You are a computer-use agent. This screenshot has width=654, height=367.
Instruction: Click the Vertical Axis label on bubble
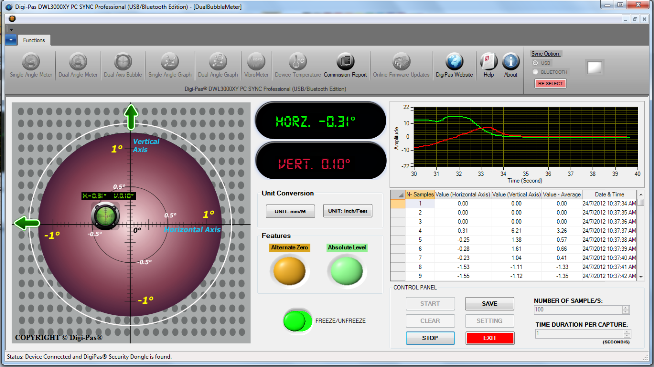[x=146, y=146]
